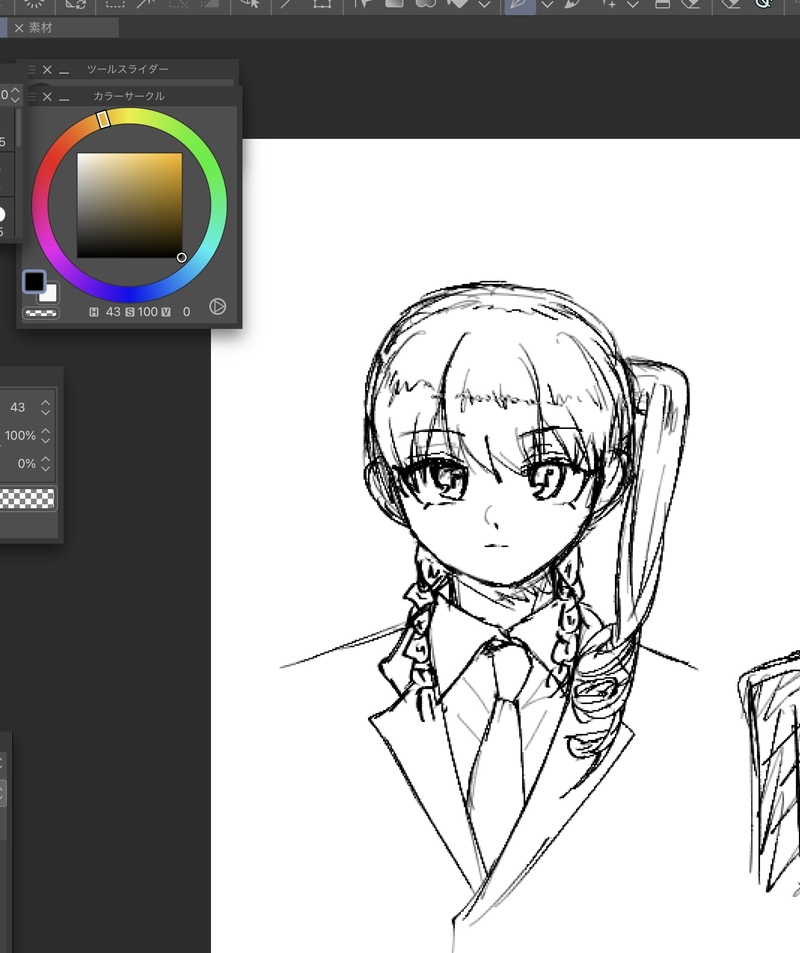Increase the 100% stepper value

46,431
